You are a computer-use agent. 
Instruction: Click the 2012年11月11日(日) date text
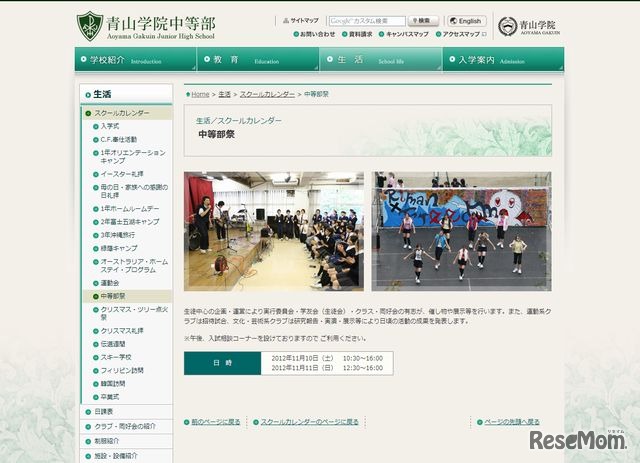pyautogui.click(x=302, y=368)
